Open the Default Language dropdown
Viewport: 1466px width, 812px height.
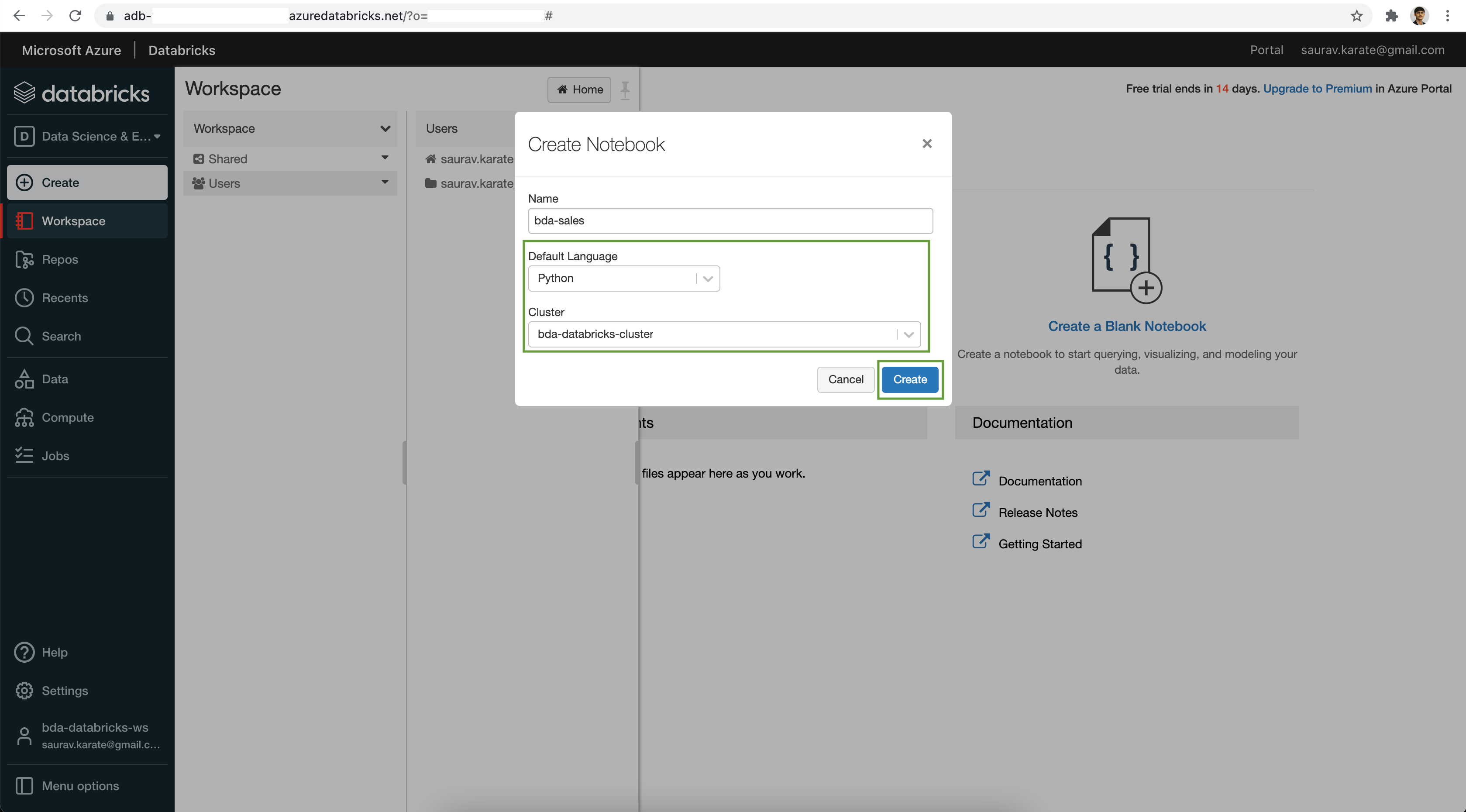(624, 278)
